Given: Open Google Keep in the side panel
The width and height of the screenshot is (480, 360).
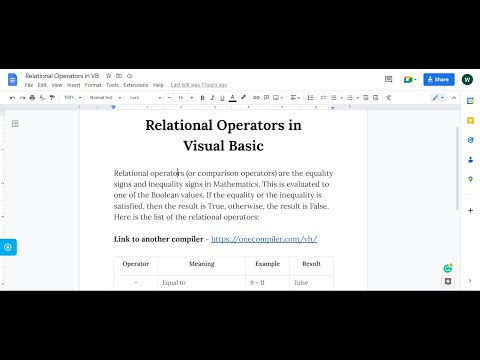Looking at the screenshot, I should pos(470,120).
